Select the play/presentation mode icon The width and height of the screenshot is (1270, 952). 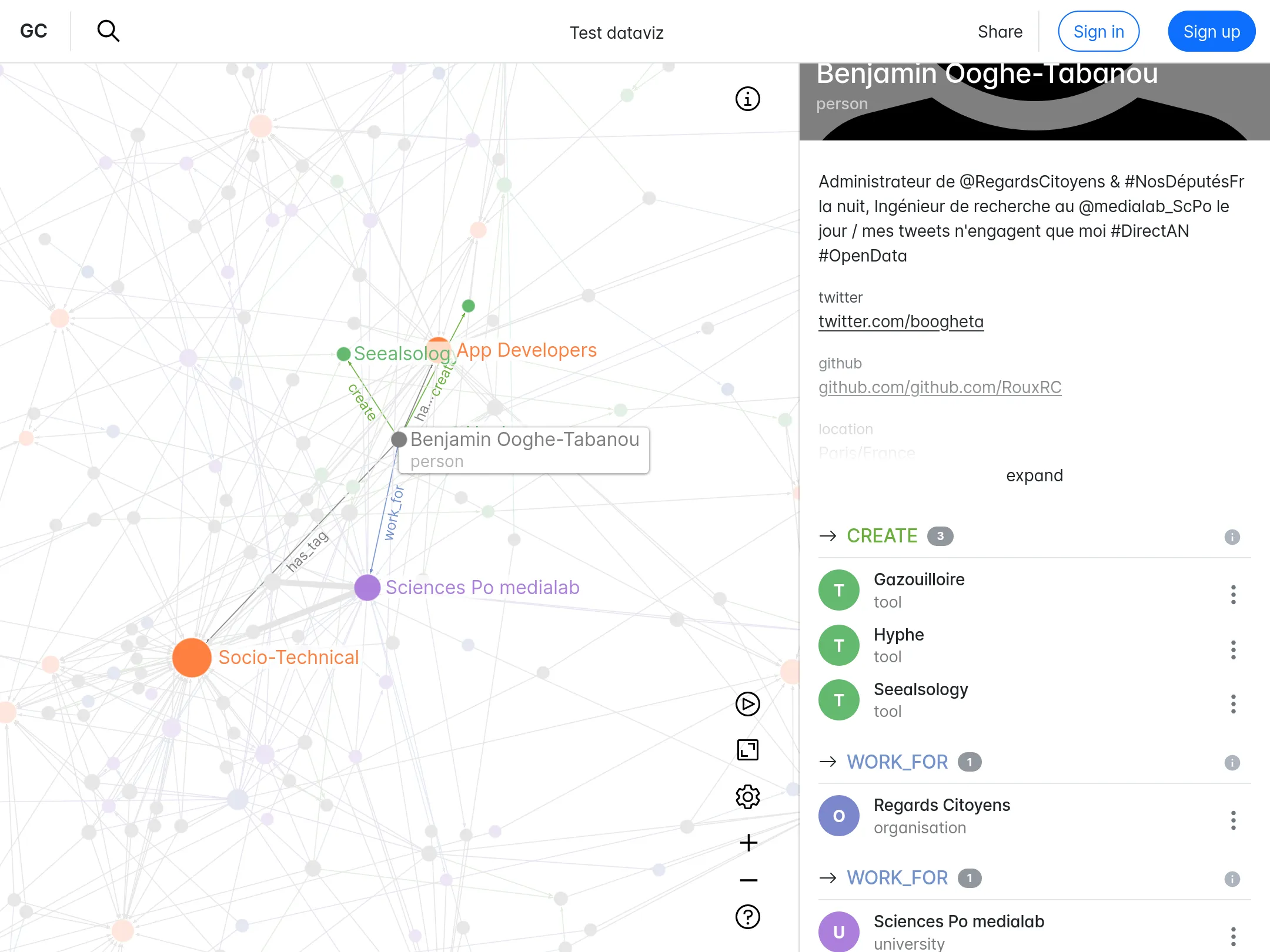point(749,703)
